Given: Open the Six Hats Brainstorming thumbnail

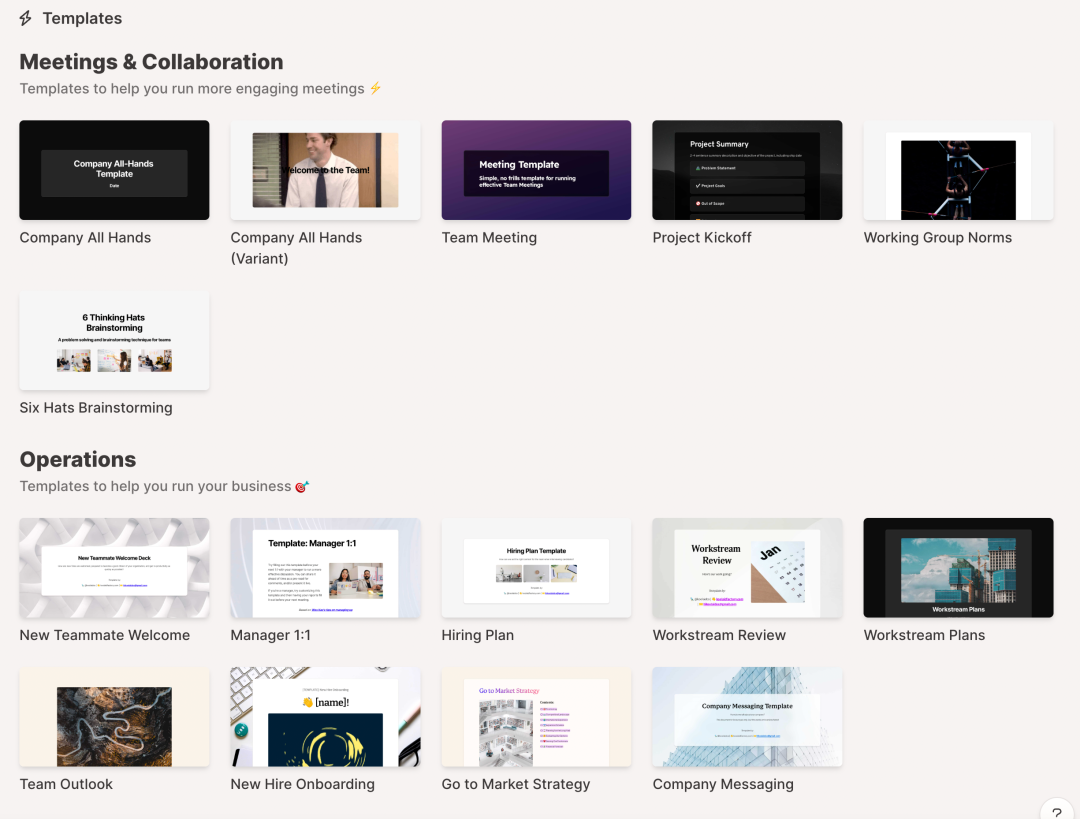Looking at the screenshot, I should 114,341.
